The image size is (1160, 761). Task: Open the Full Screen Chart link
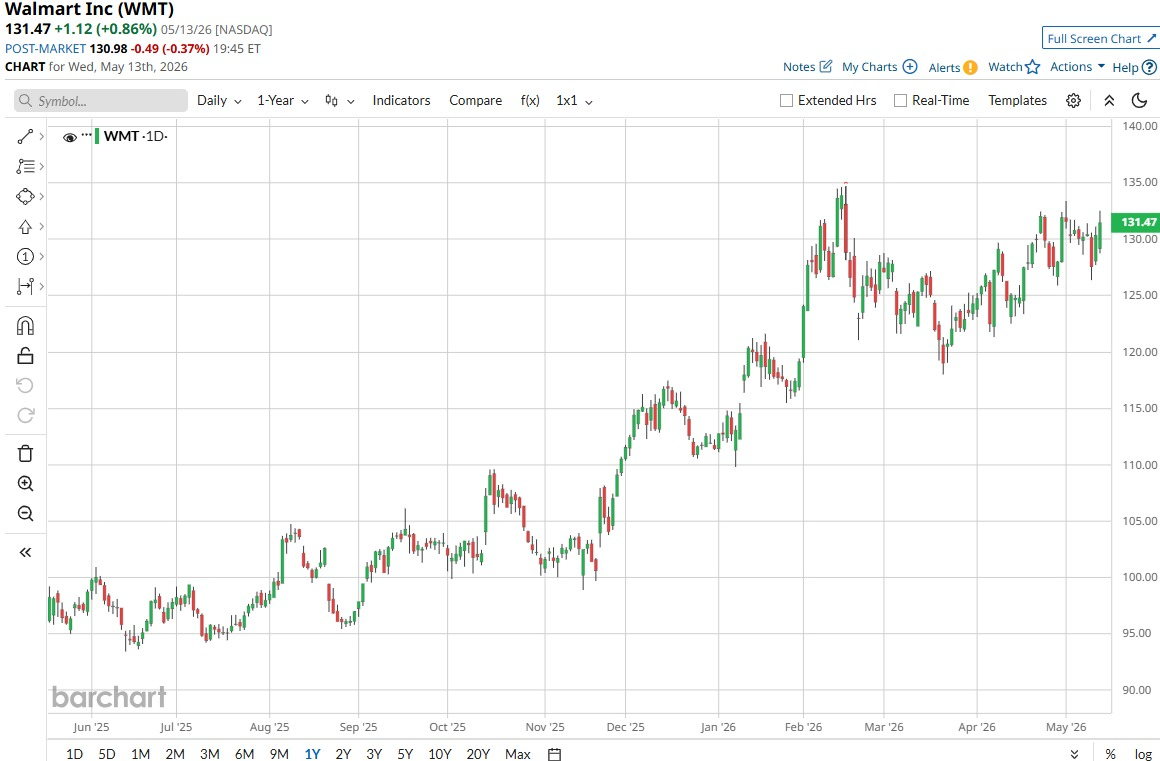pos(1101,38)
